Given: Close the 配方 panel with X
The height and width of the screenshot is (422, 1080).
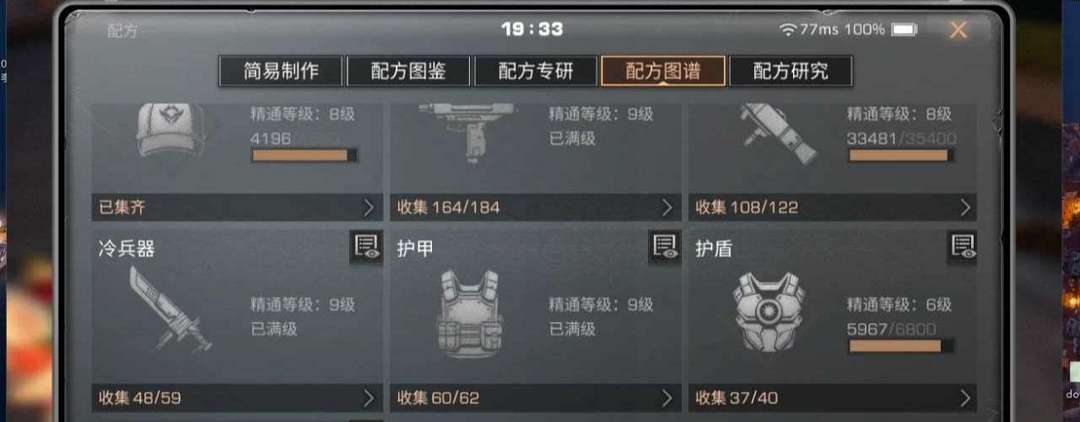Looking at the screenshot, I should point(958,30).
